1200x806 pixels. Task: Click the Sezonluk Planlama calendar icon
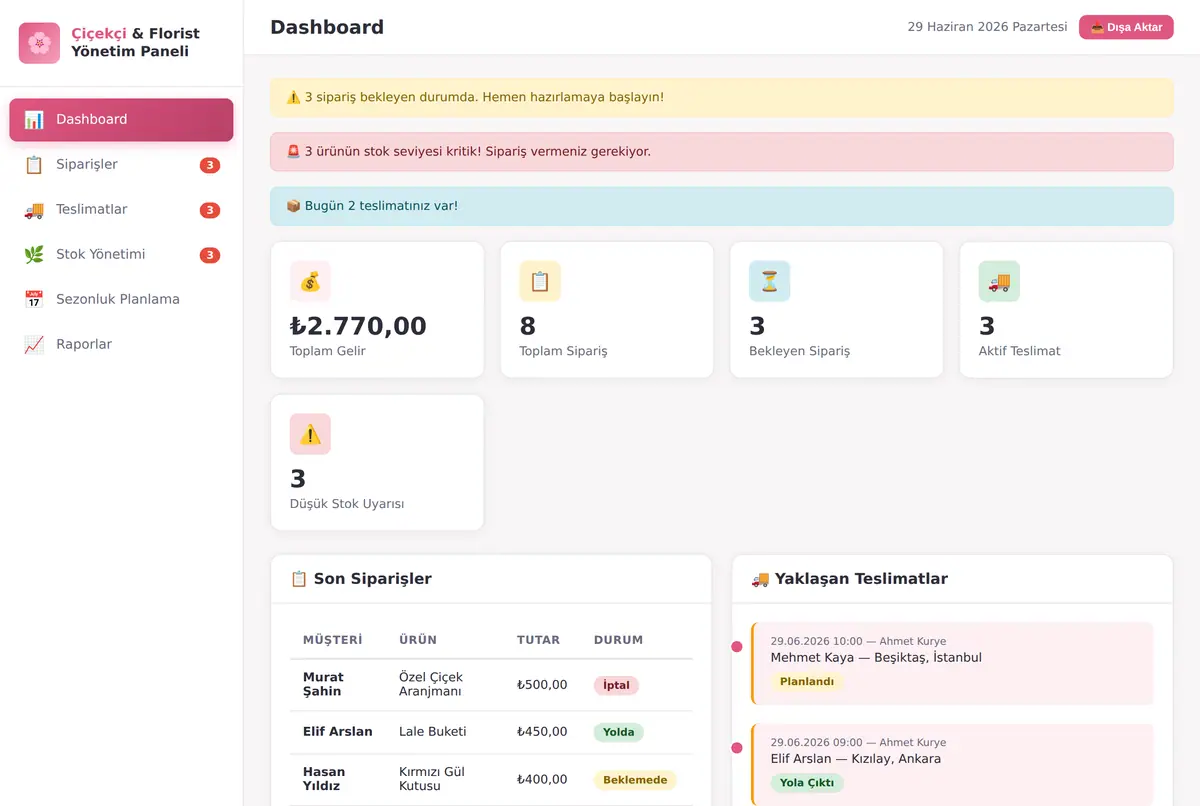34,300
